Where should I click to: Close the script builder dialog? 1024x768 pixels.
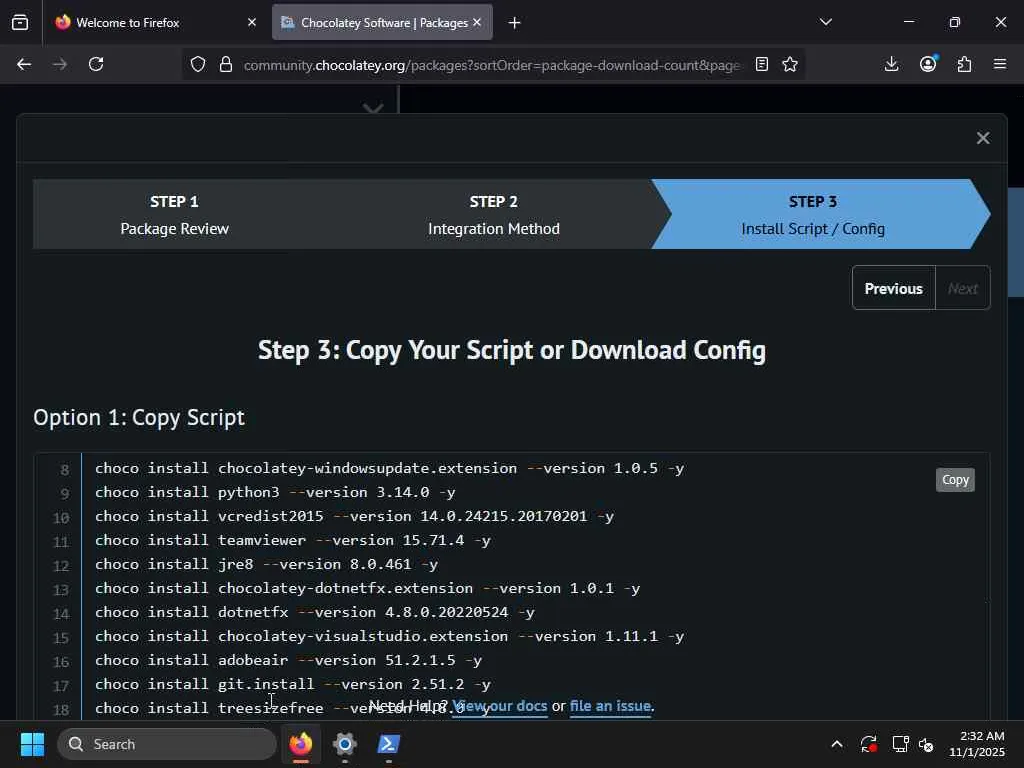983,138
